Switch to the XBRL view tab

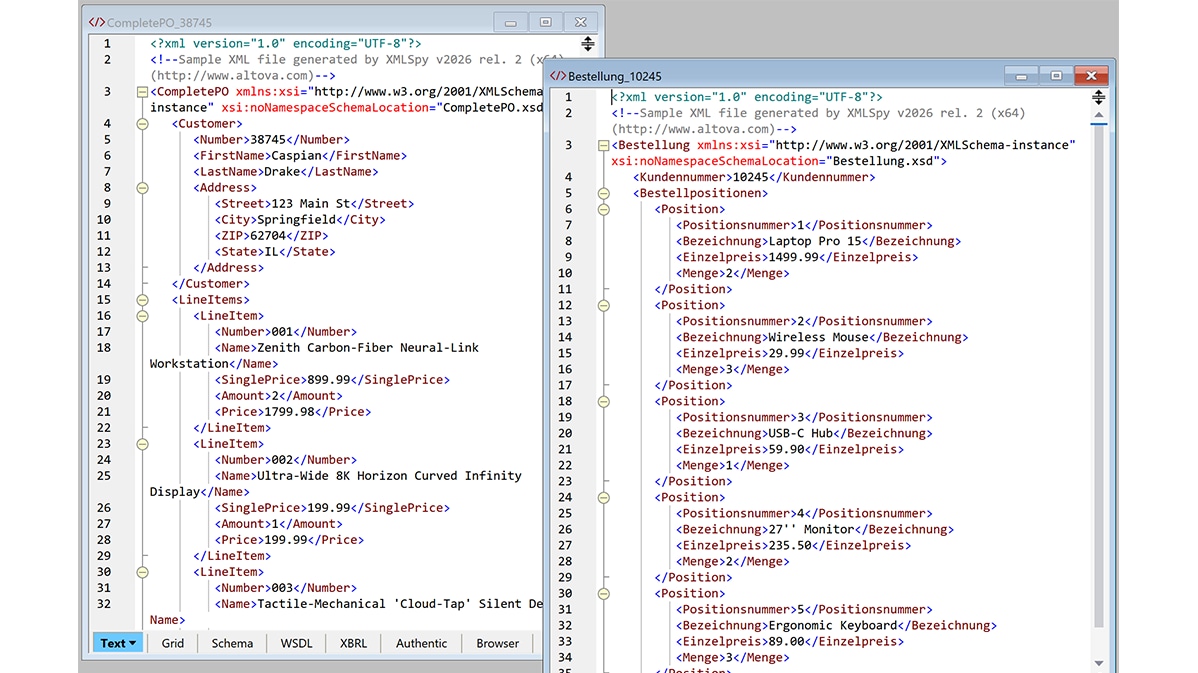click(353, 643)
